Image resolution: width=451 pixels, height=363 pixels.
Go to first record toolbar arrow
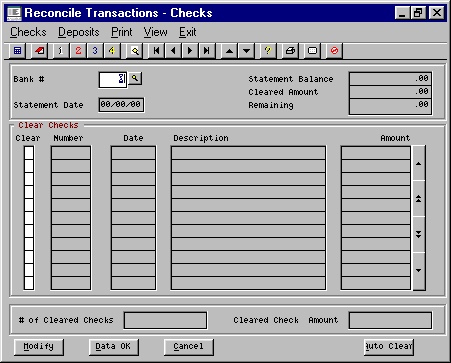click(156, 51)
